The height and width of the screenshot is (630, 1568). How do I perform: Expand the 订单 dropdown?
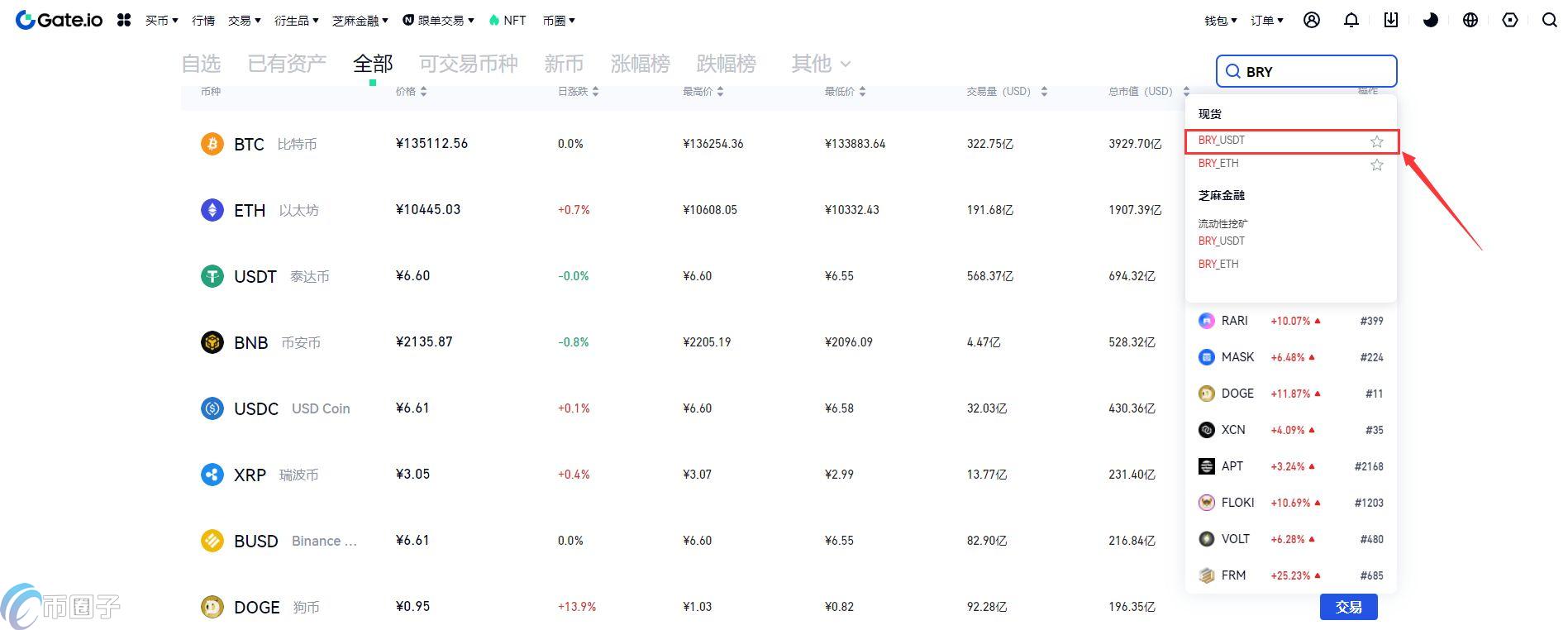(1267, 20)
